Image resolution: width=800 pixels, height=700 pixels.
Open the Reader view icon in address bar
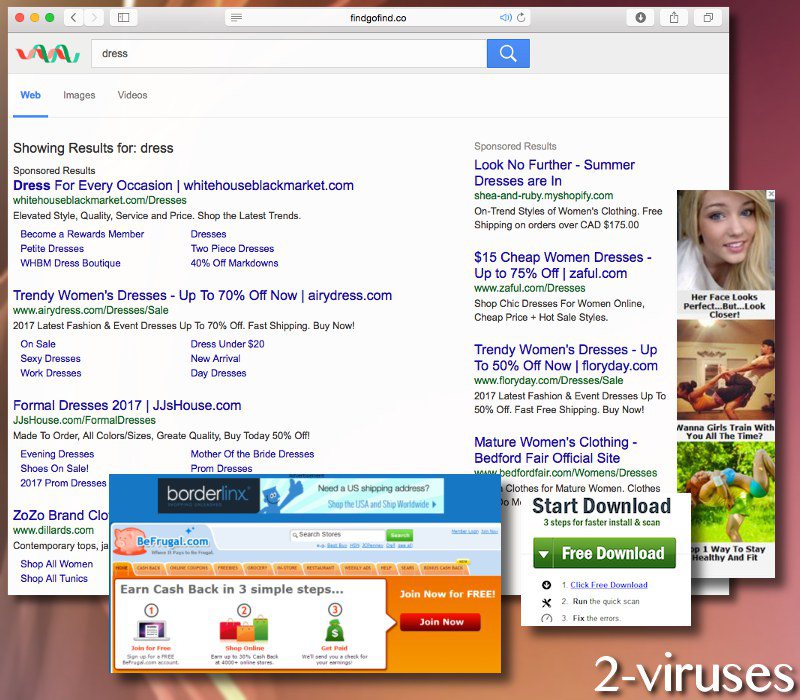click(237, 17)
